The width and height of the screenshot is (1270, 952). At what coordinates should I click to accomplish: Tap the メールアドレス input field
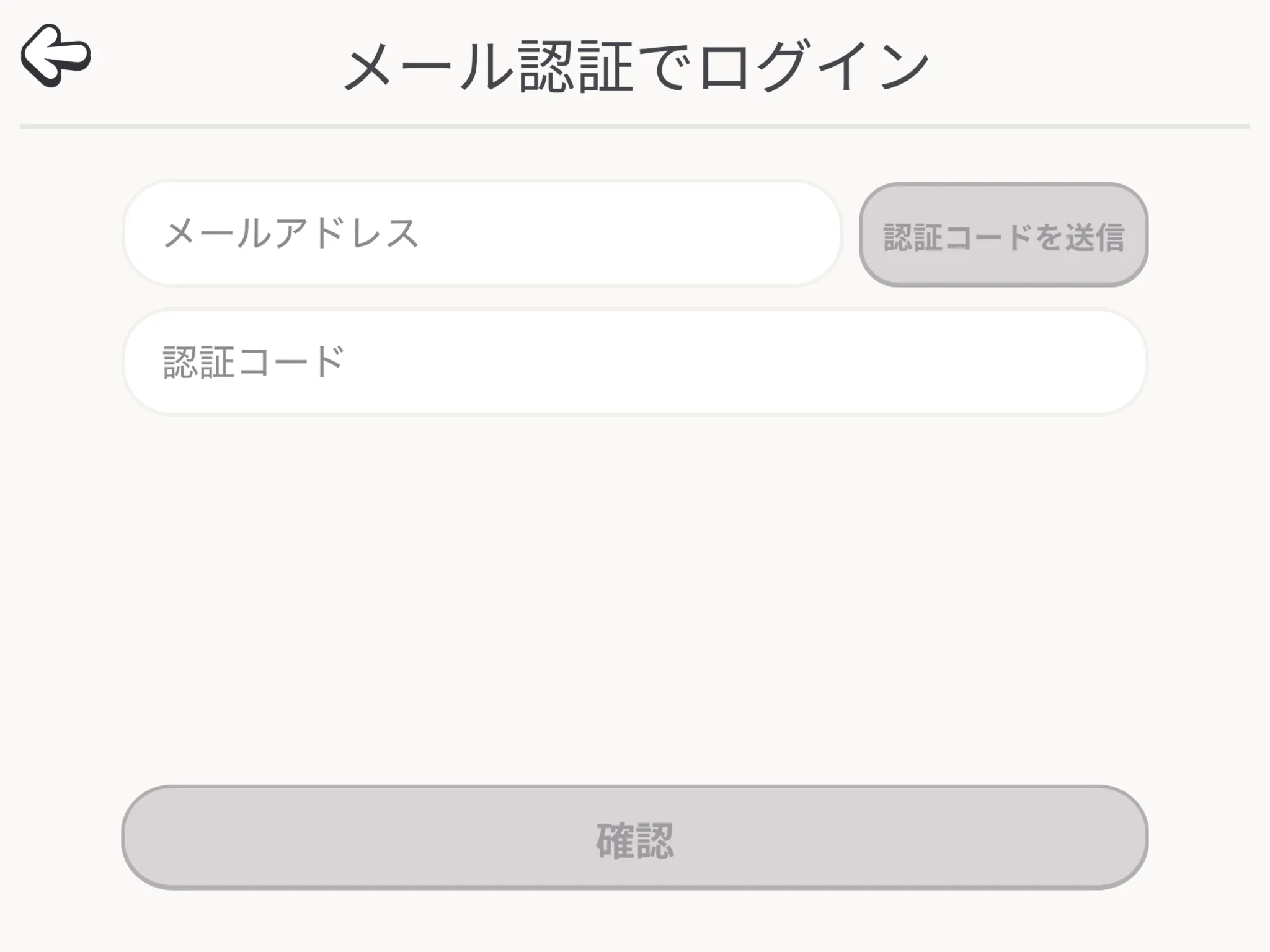coord(482,234)
